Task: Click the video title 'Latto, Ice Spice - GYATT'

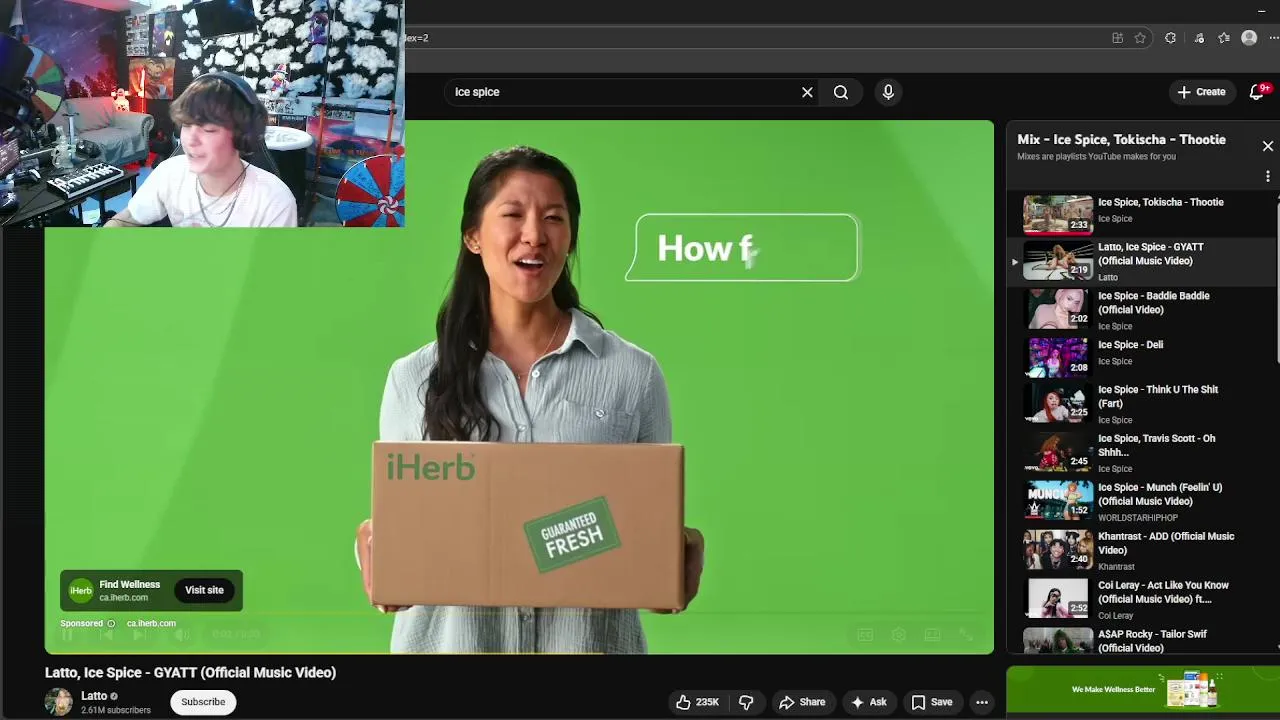Action: click(190, 673)
